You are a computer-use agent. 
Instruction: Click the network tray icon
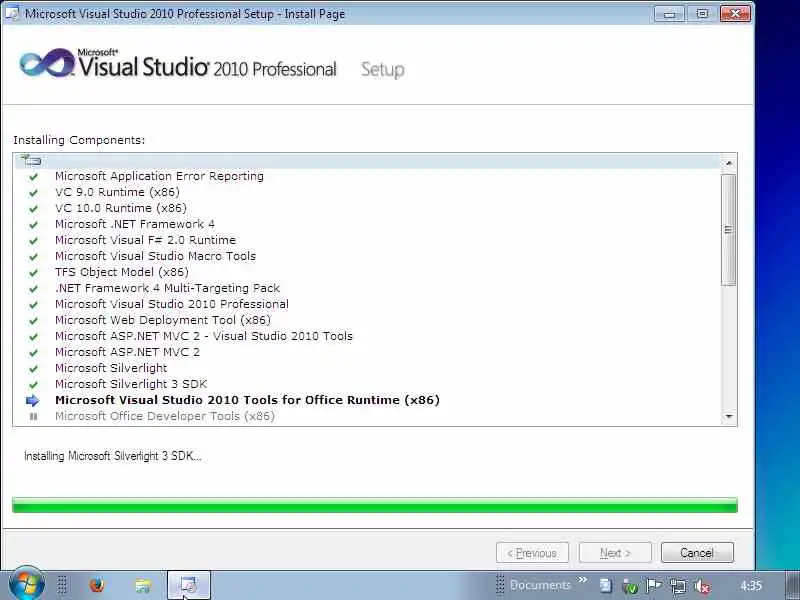[678, 586]
